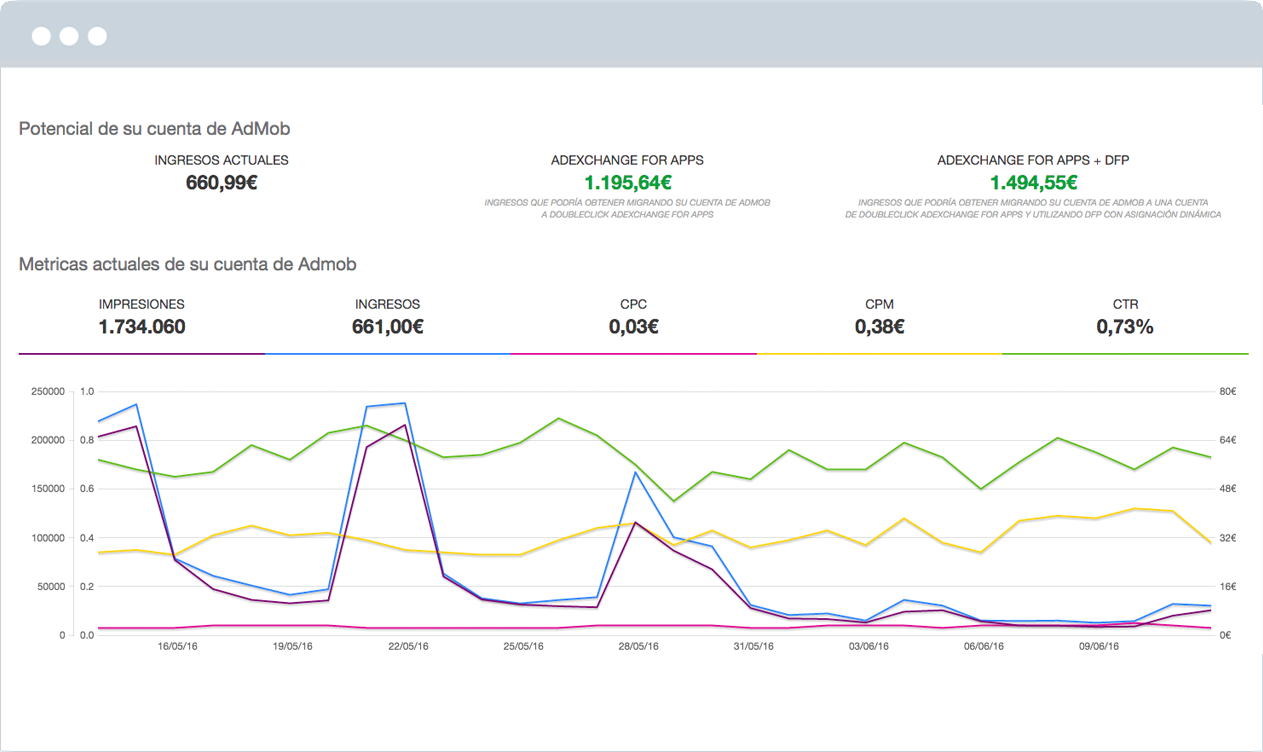Toggle the CPM metric series
The width and height of the screenshot is (1263, 752).
point(878,314)
